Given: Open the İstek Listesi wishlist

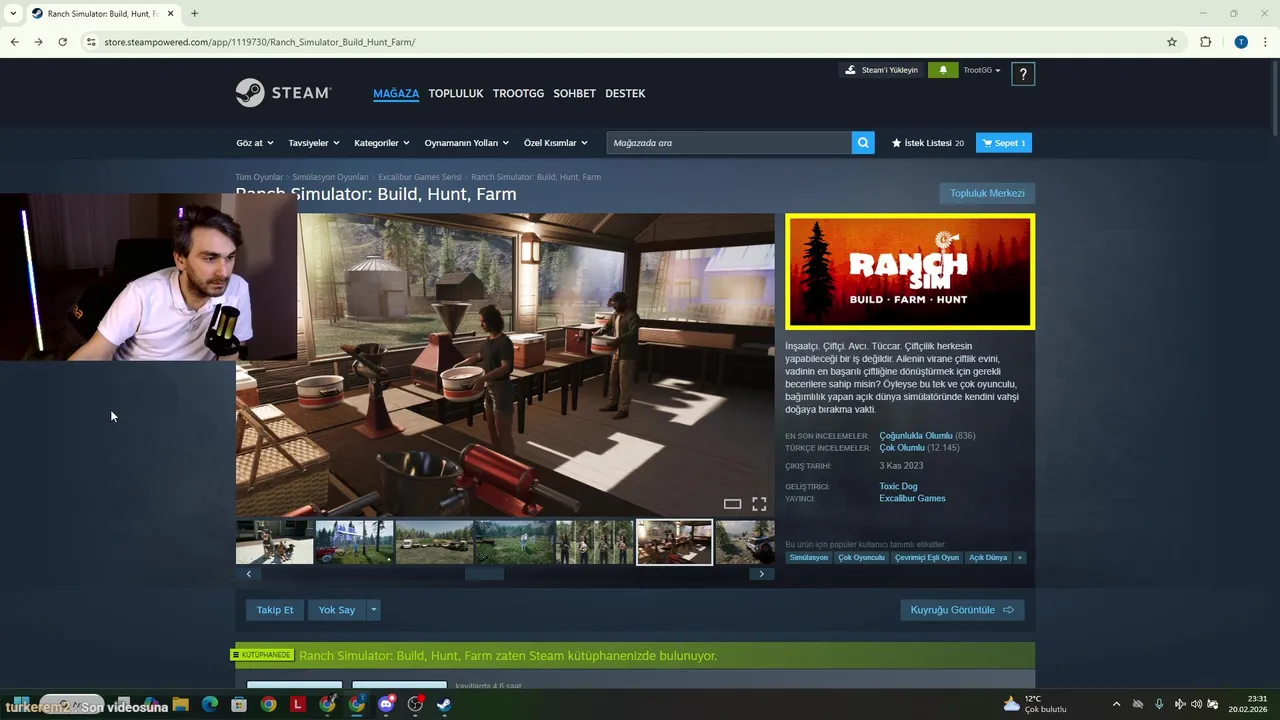Looking at the screenshot, I should (x=927, y=143).
